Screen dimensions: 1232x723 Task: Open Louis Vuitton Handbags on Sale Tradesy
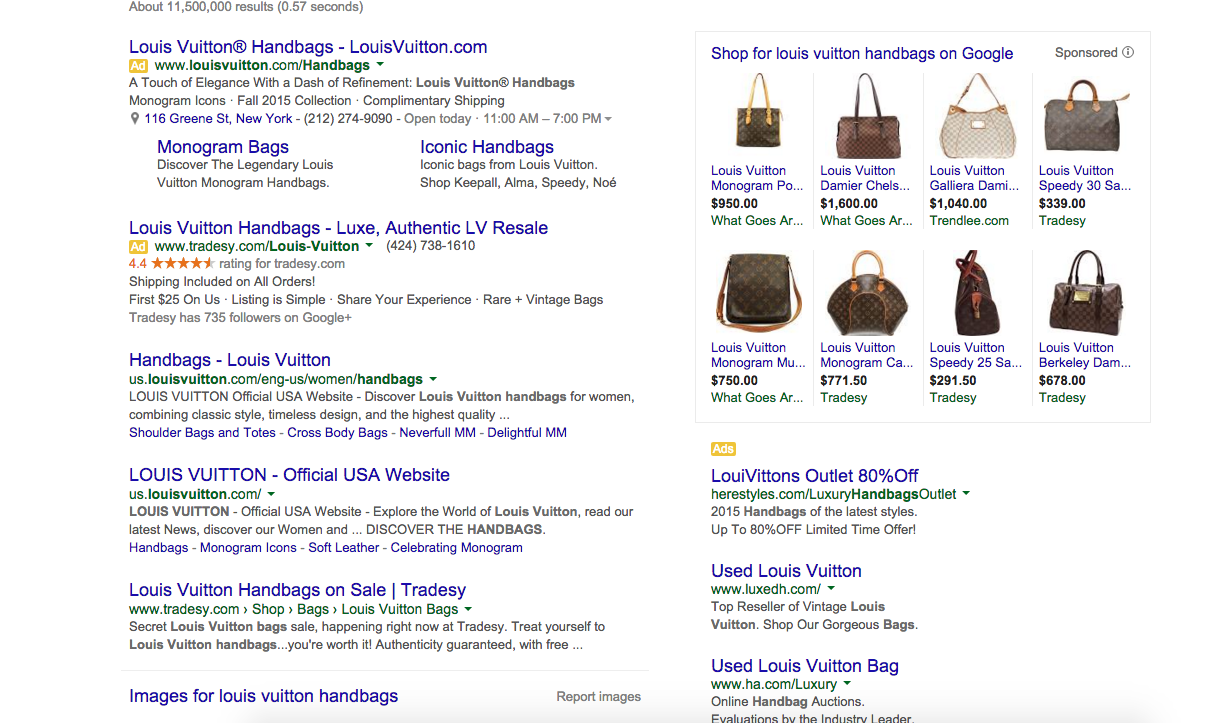coord(297,590)
